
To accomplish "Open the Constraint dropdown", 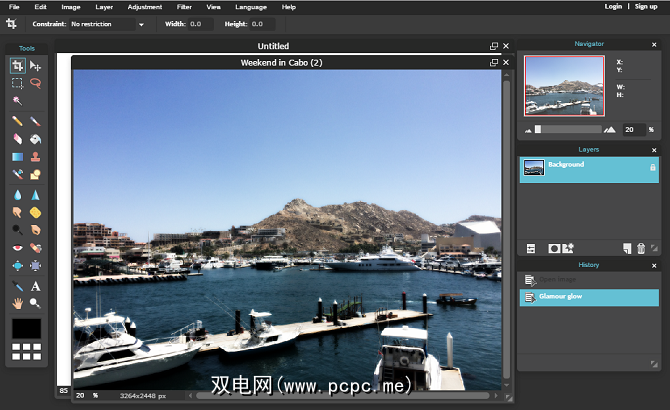I will tap(141, 24).
